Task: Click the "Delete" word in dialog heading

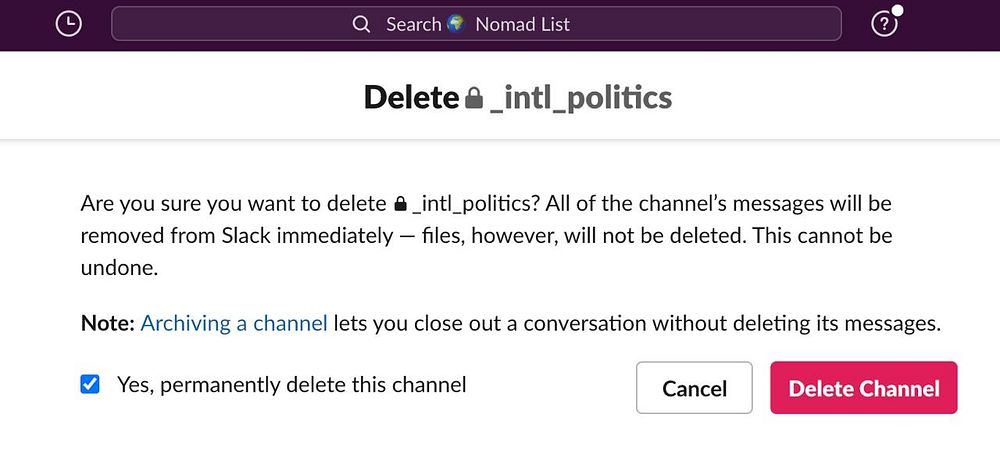Action: point(410,97)
